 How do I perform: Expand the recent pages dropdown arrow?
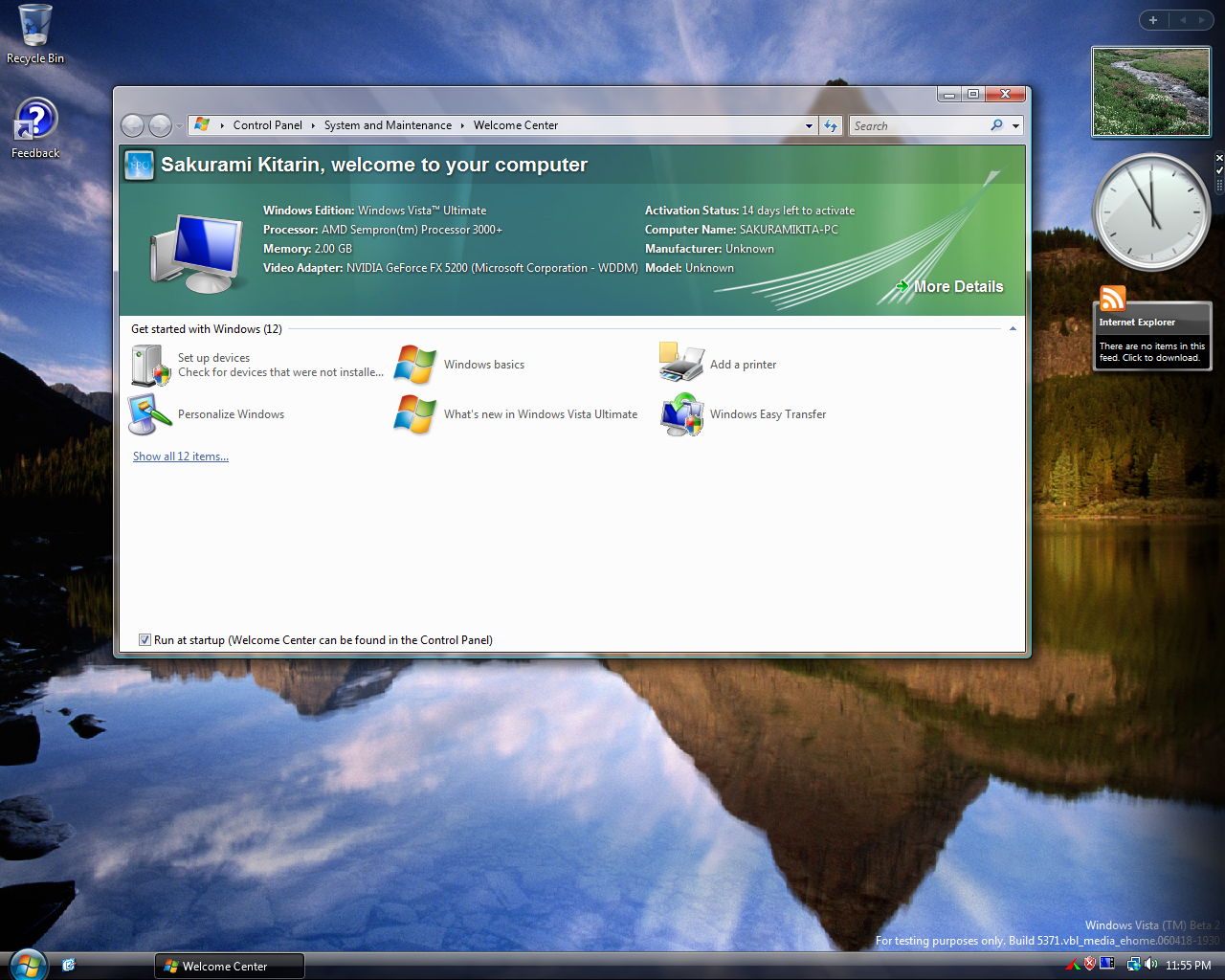click(179, 126)
